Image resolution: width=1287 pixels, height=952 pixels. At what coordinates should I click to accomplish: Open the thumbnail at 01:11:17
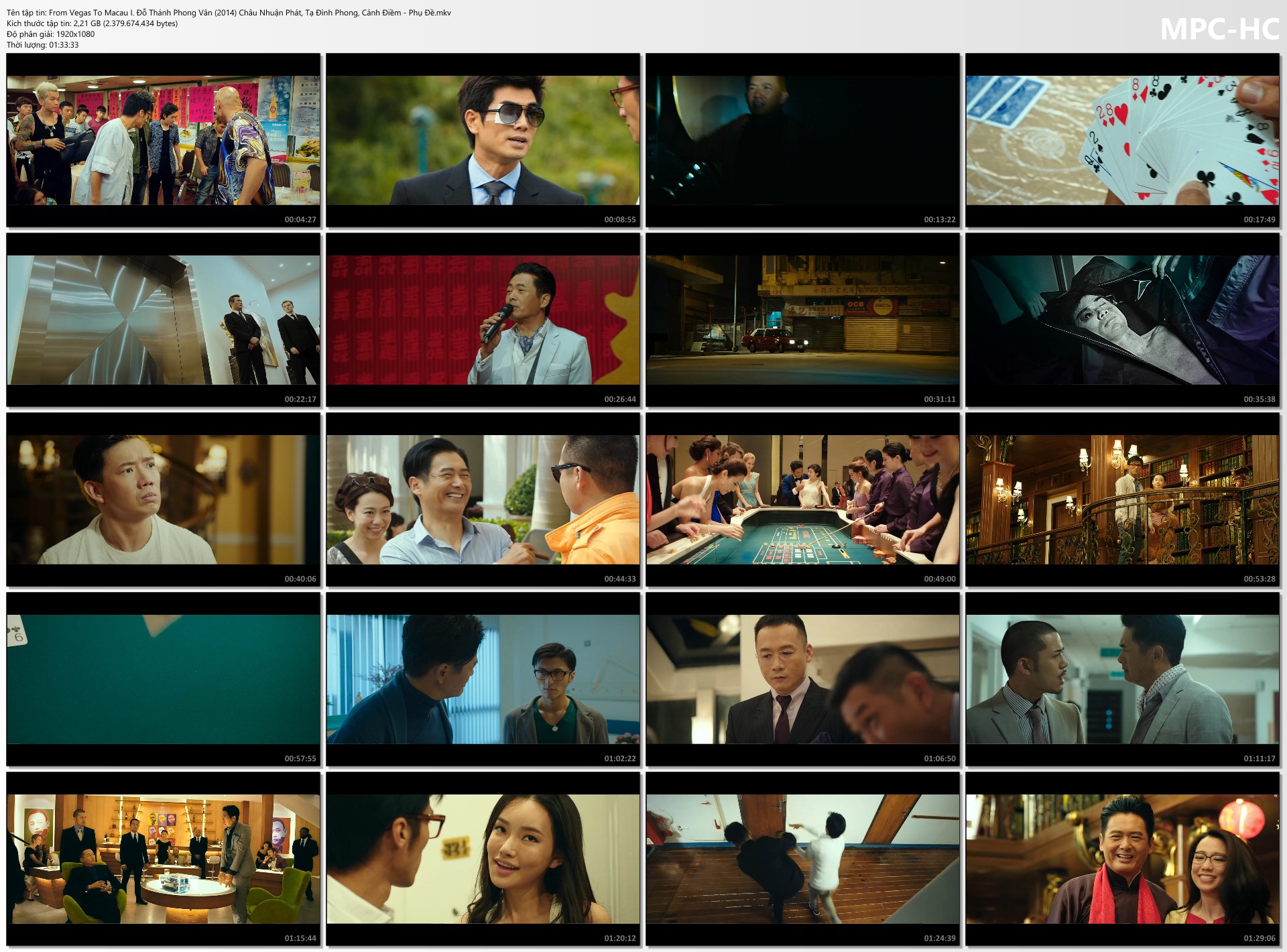[x=1123, y=679]
